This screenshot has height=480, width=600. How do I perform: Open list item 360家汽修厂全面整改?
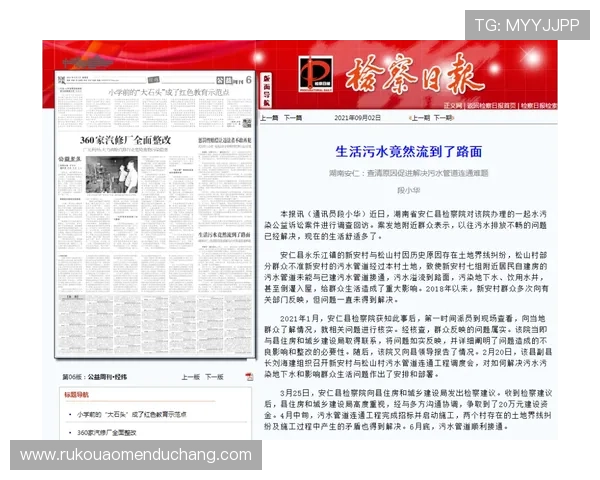tap(107, 433)
